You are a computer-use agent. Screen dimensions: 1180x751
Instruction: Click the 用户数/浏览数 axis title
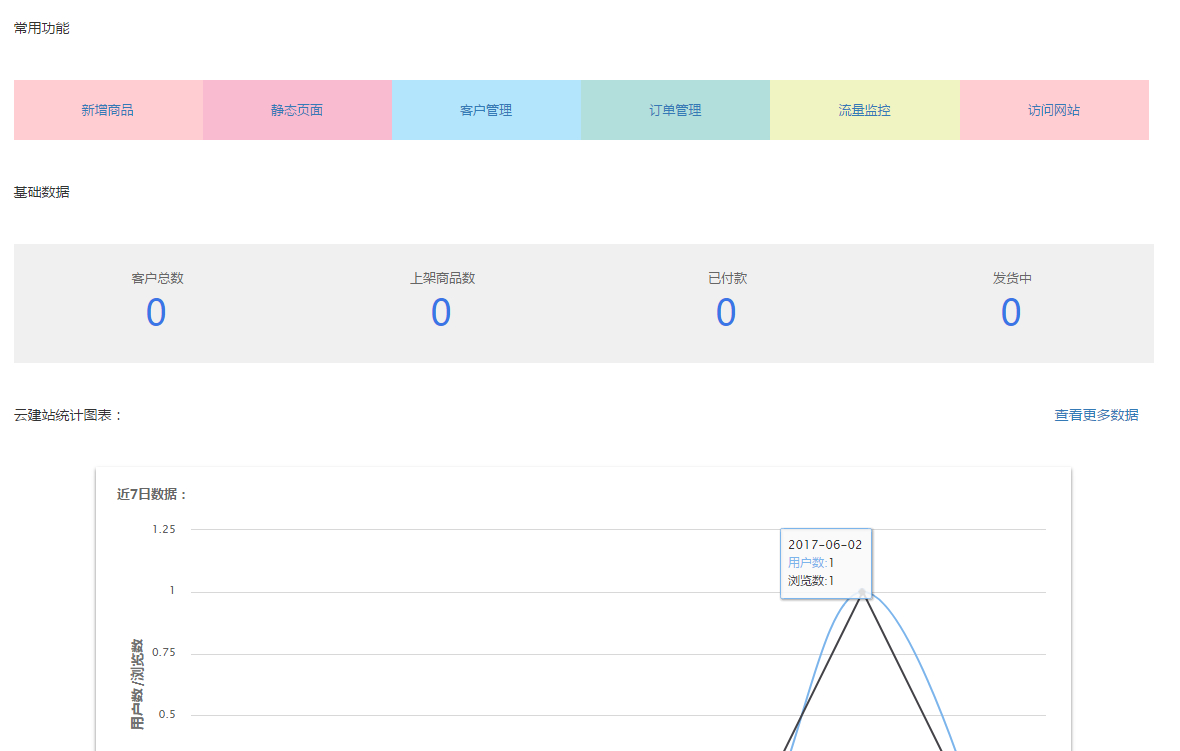click(x=137, y=684)
